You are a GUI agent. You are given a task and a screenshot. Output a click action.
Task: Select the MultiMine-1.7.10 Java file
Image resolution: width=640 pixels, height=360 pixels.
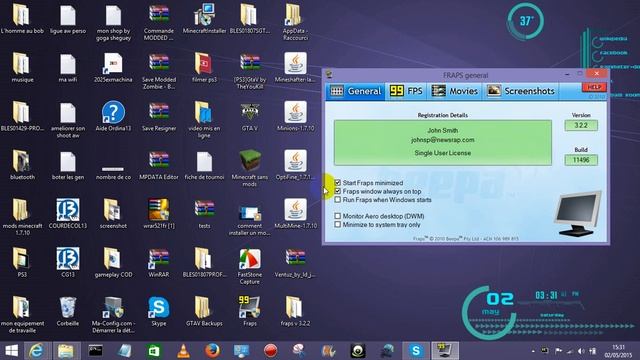click(295, 213)
